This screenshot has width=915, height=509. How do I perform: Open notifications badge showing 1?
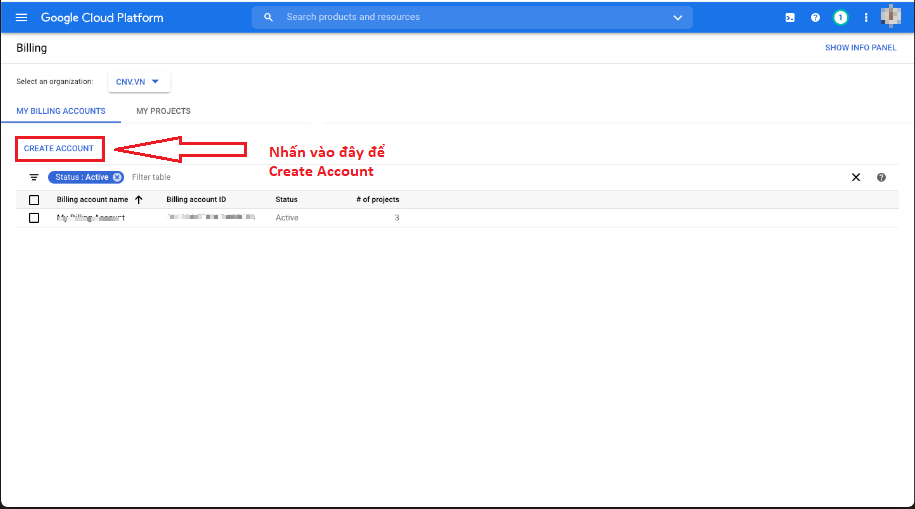pyautogui.click(x=840, y=18)
